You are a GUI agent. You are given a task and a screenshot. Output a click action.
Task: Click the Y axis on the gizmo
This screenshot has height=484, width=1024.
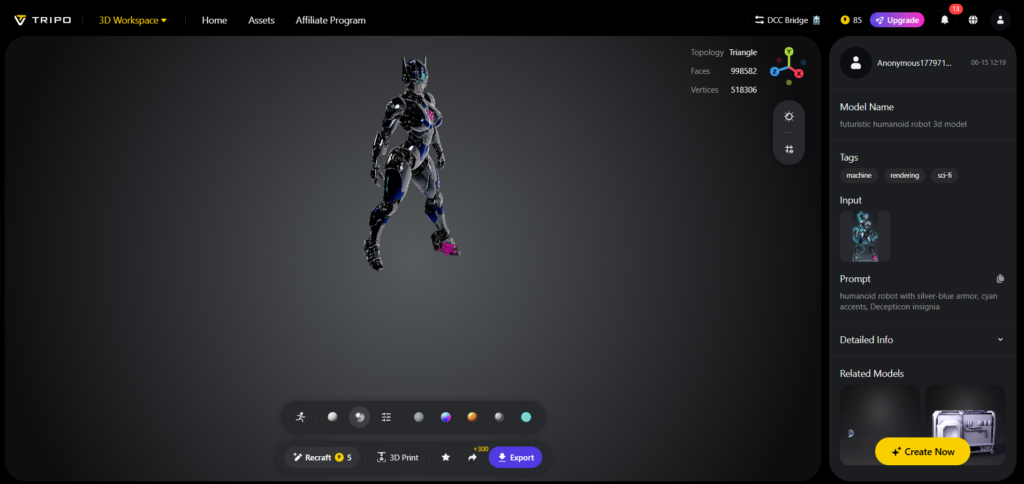(x=789, y=51)
